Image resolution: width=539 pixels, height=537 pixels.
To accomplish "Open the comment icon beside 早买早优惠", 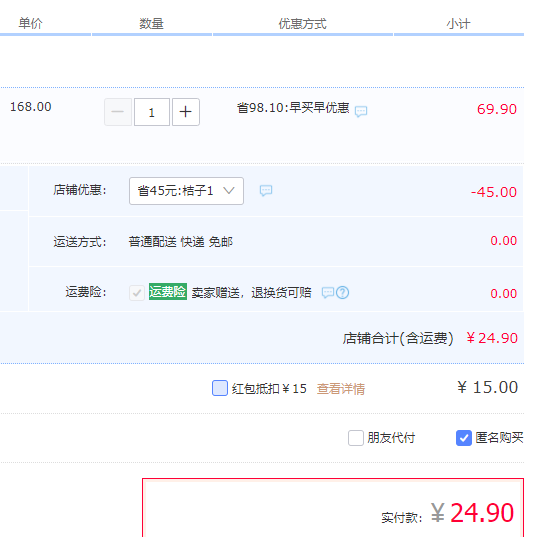I will pos(361,111).
